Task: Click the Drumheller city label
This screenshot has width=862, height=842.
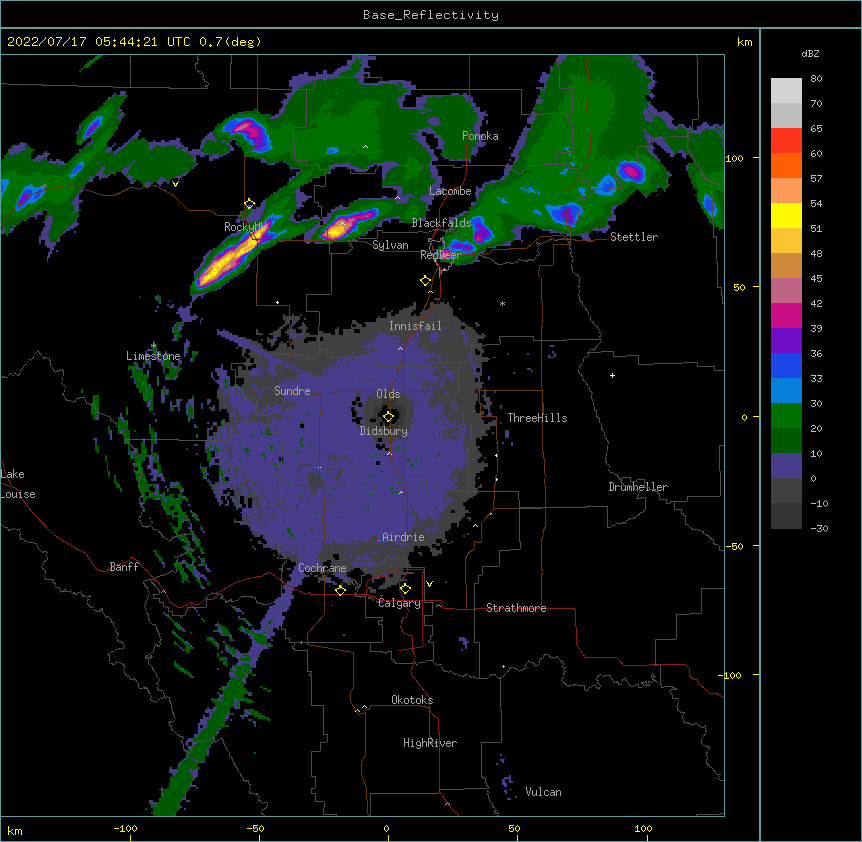Action: pyautogui.click(x=638, y=487)
